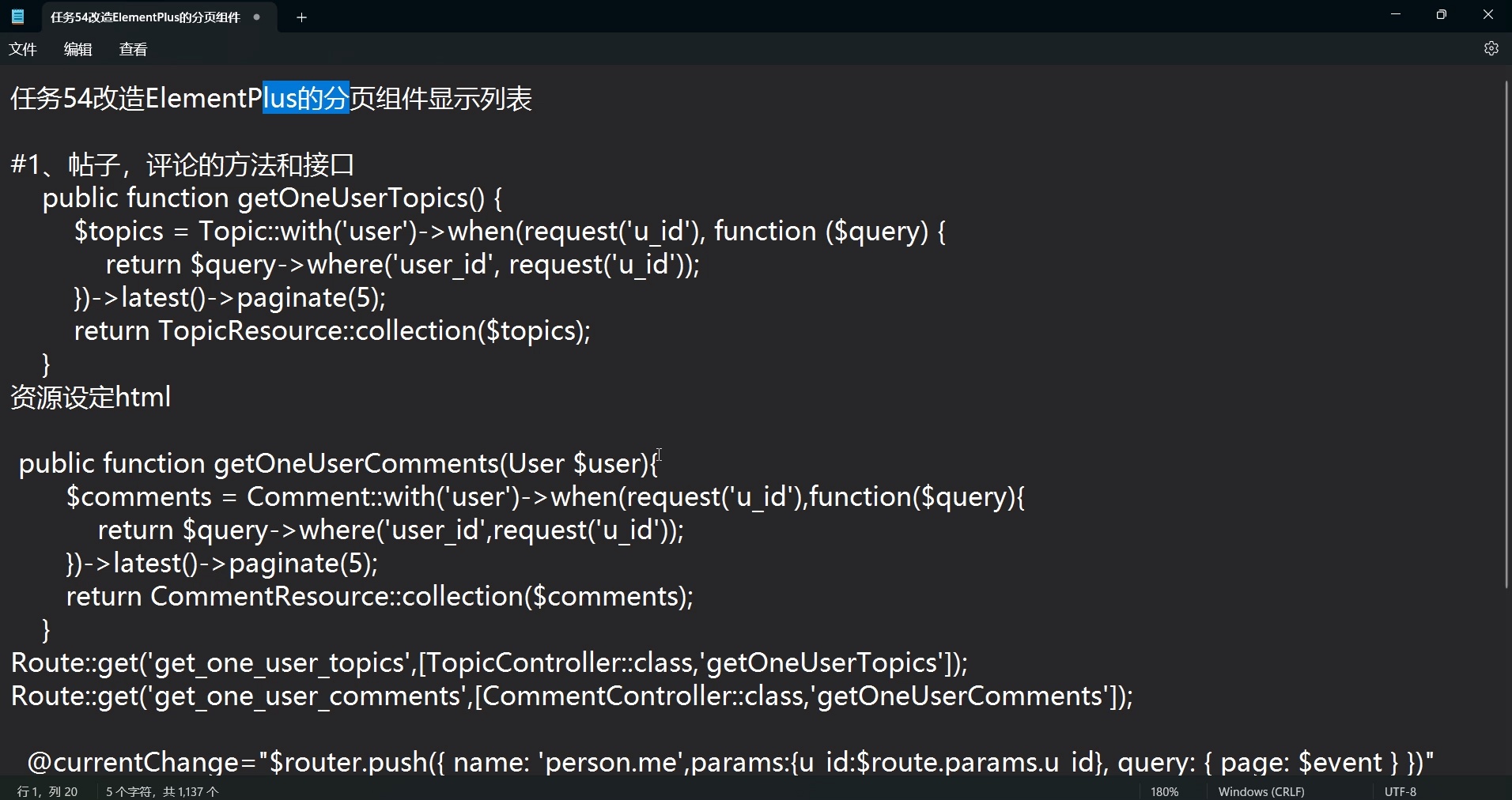Minimize the Notepad window

point(1395,14)
